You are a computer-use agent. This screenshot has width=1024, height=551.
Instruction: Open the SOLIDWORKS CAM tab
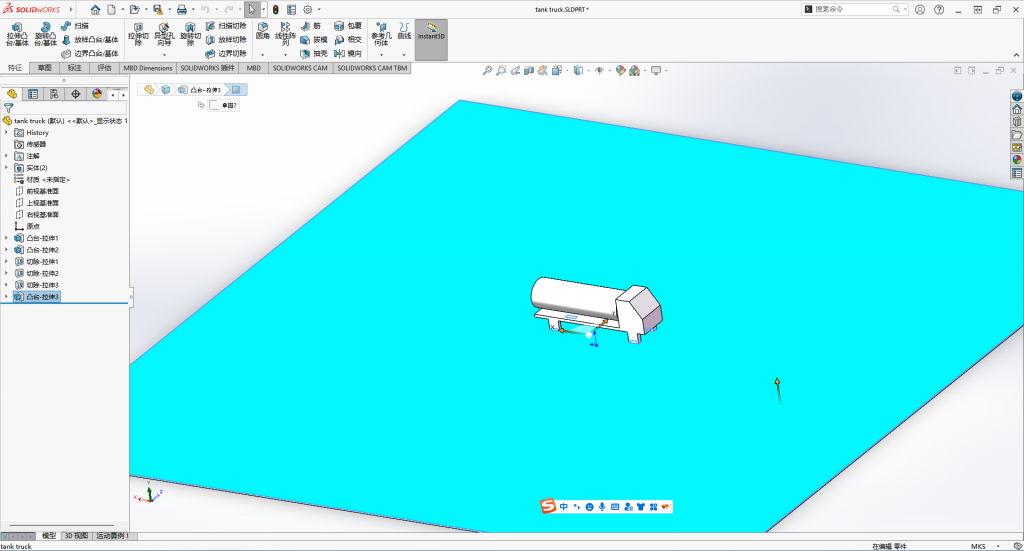[300, 68]
